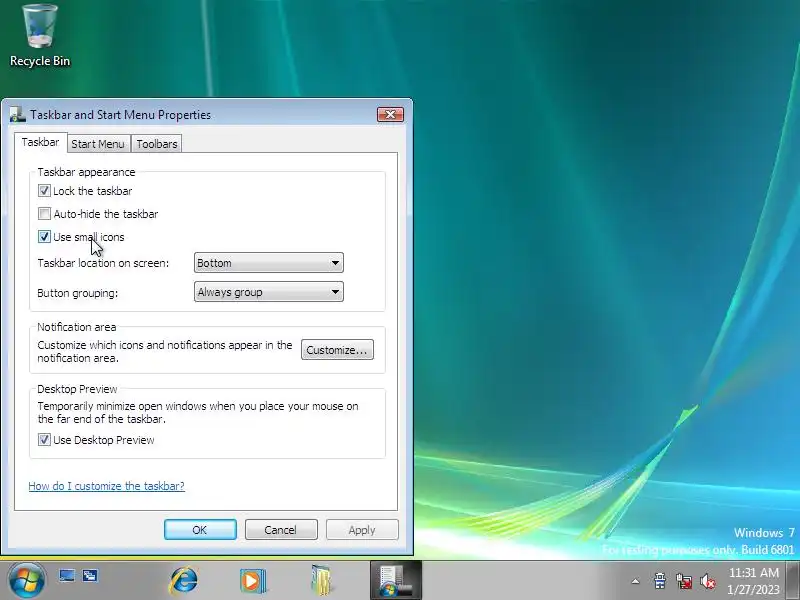Switch to the Taskbar tab

40,142
